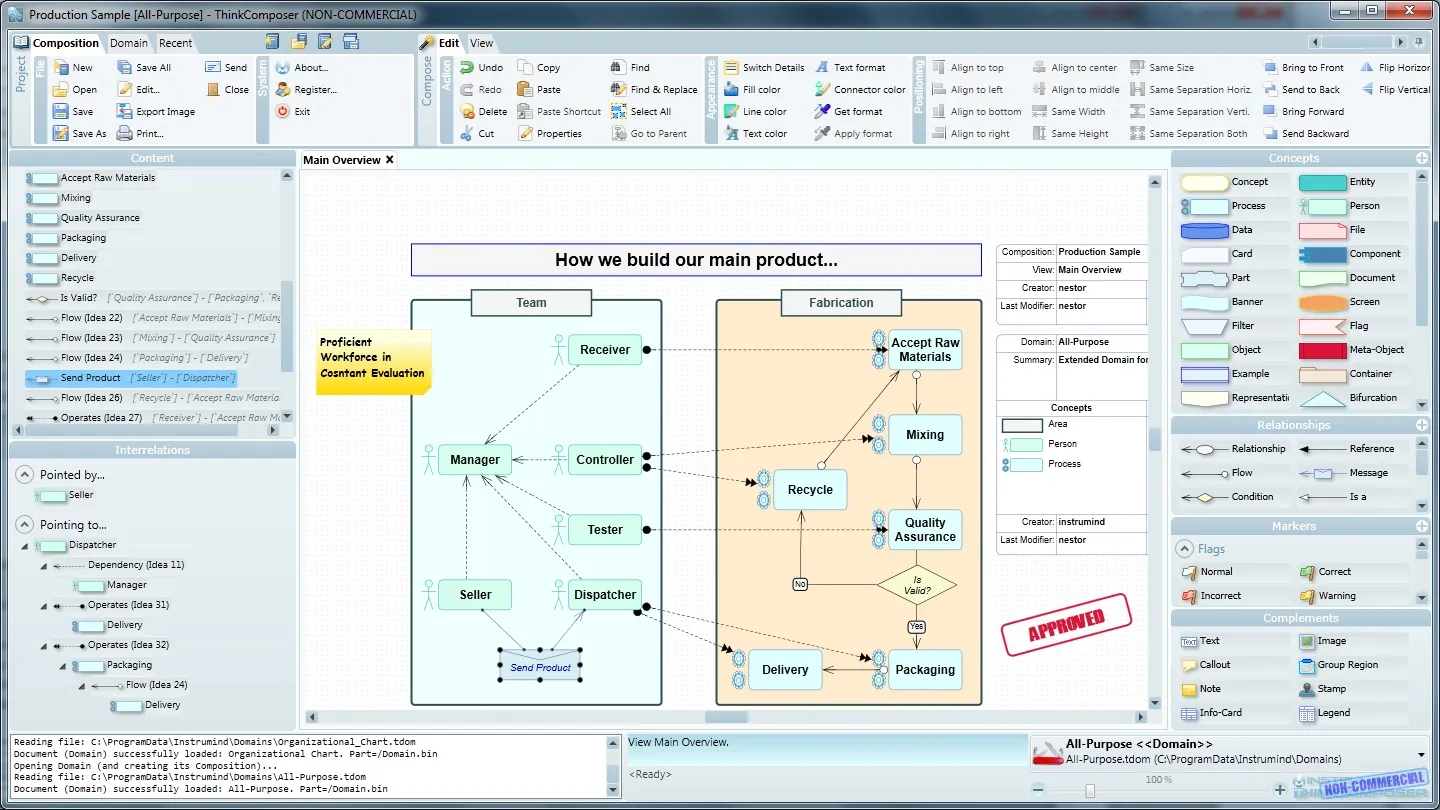Collapse the Pointing to... section
The width and height of the screenshot is (1440, 810).
pyautogui.click(x=25, y=524)
